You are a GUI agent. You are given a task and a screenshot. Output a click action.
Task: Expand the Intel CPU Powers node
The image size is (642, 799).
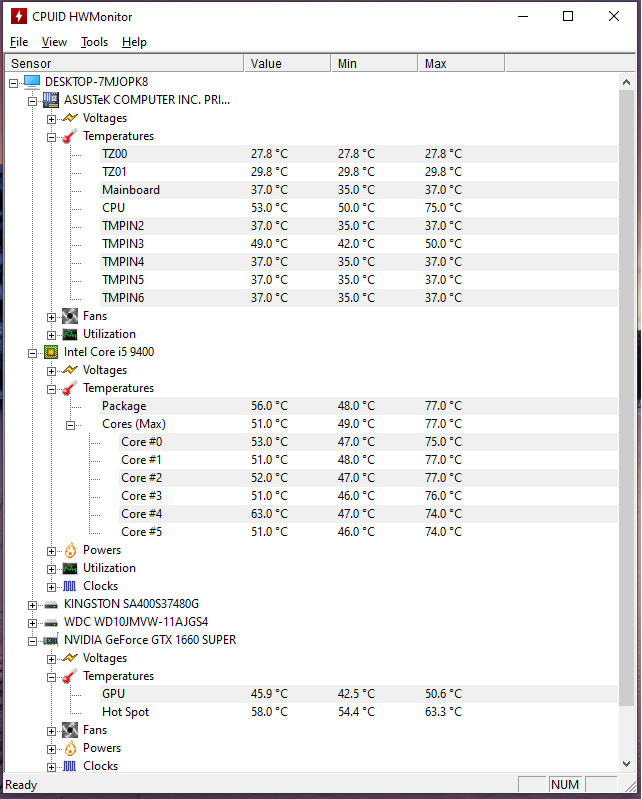51,551
